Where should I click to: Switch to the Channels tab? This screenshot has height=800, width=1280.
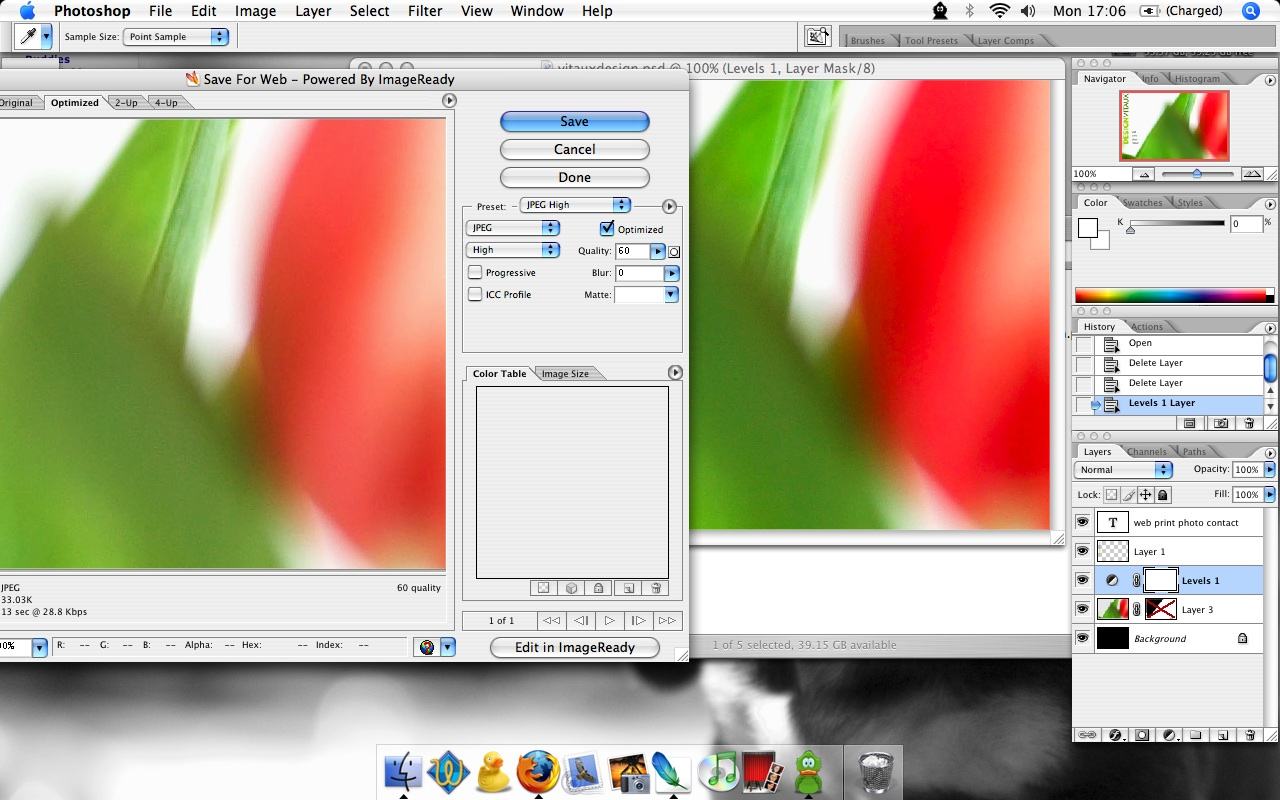[1145, 451]
